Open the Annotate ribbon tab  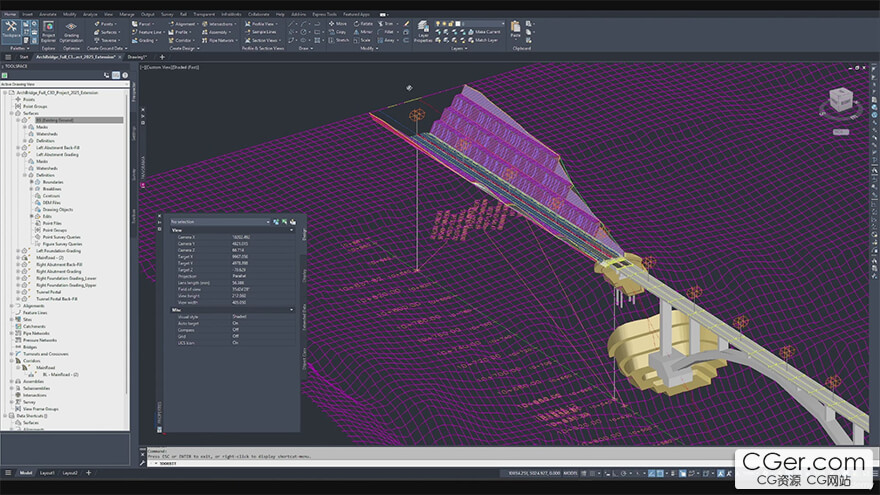tap(48, 14)
